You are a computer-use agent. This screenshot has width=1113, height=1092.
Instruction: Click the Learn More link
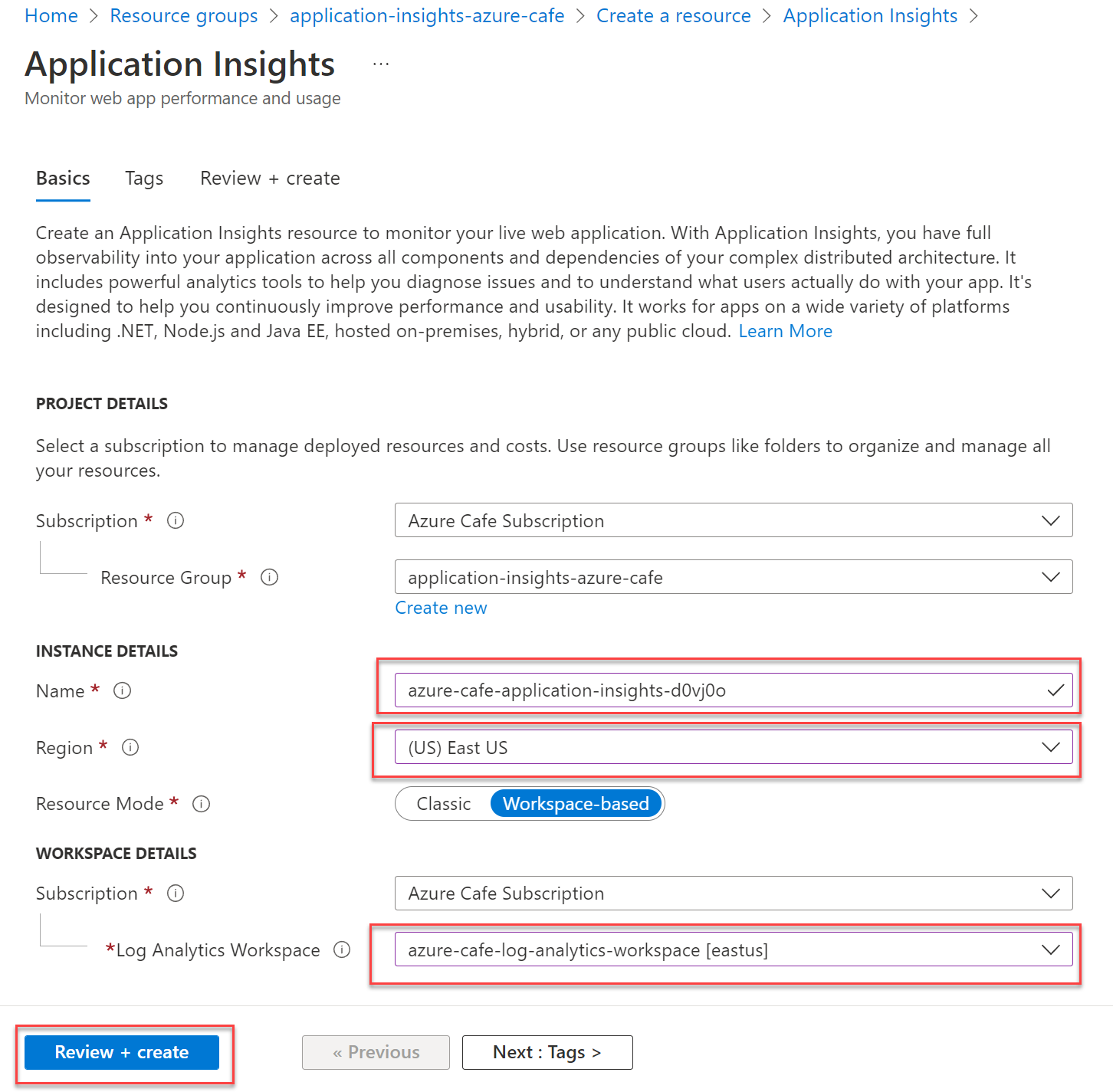pos(785,331)
